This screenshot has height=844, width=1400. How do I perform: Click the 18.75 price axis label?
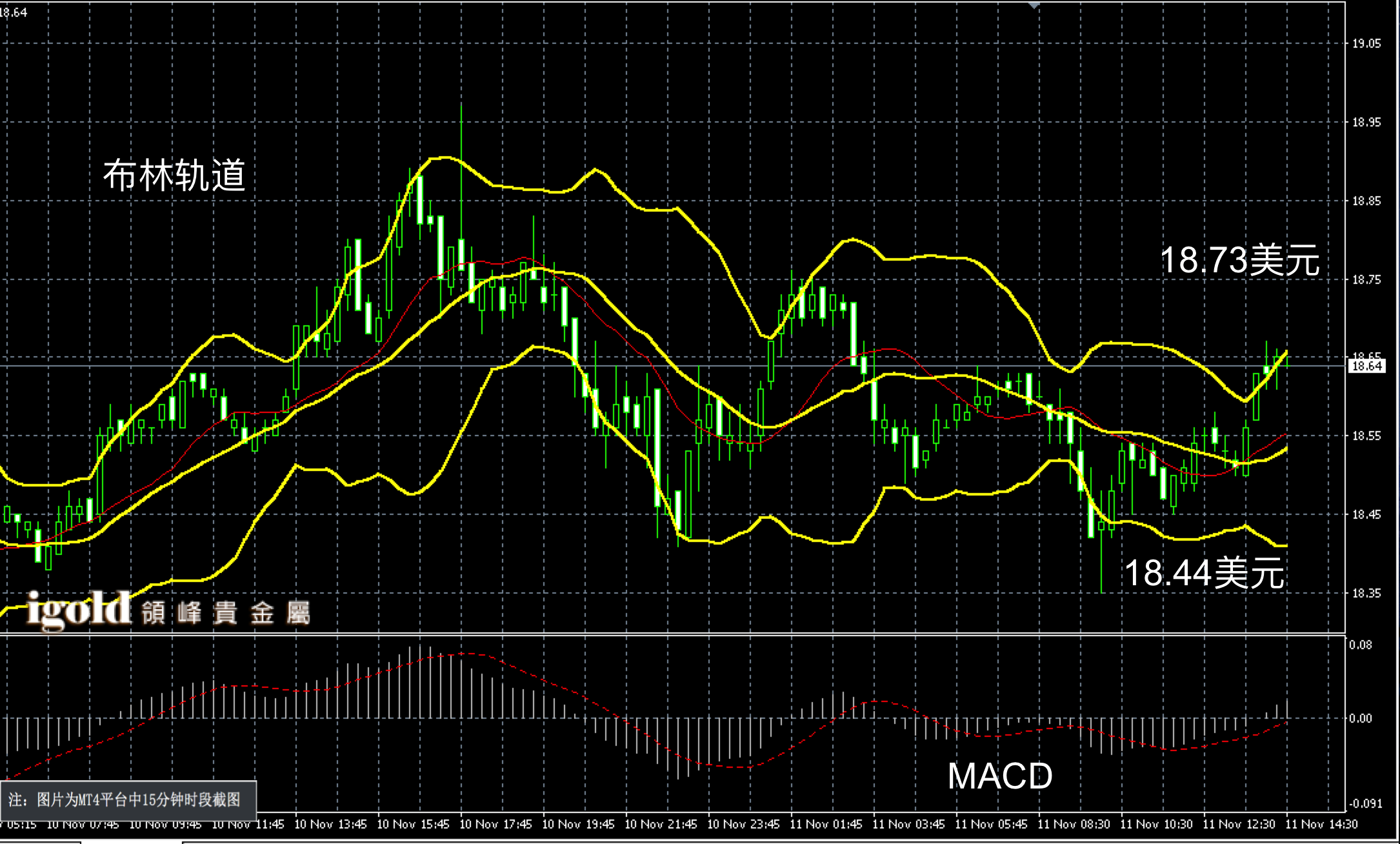pos(1367,280)
